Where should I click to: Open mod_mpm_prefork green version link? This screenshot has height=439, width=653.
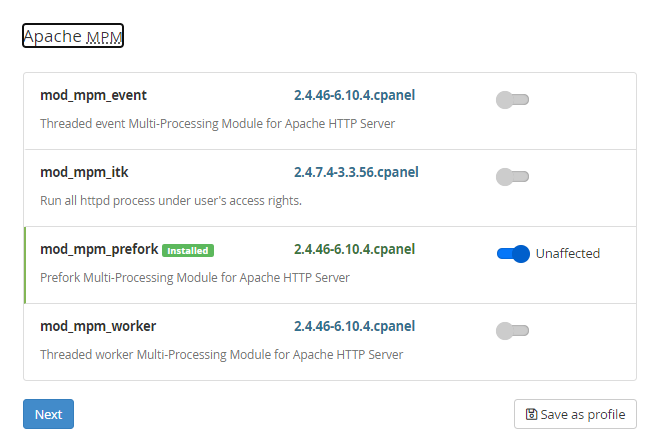coord(354,249)
